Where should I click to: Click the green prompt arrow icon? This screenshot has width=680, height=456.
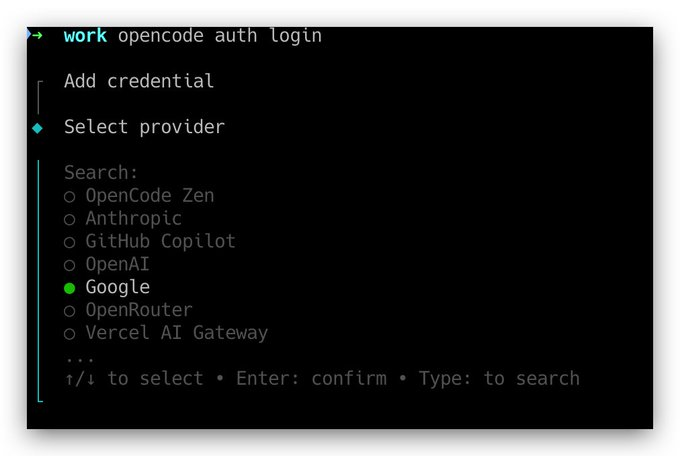pyautogui.click(x=37, y=36)
